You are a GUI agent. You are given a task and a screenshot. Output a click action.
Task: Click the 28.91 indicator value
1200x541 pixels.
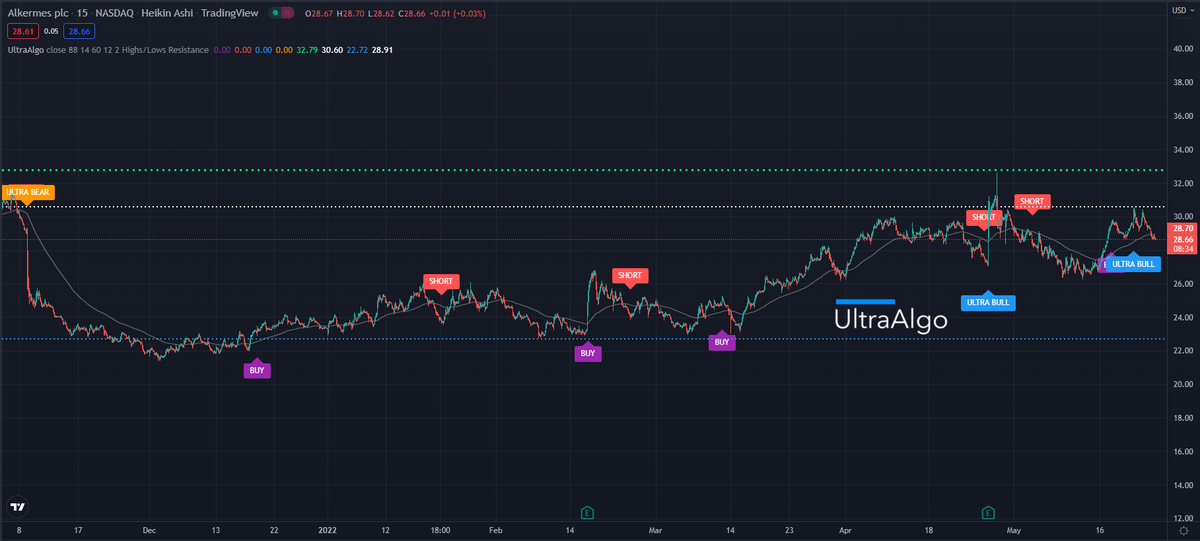click(382, 49)
